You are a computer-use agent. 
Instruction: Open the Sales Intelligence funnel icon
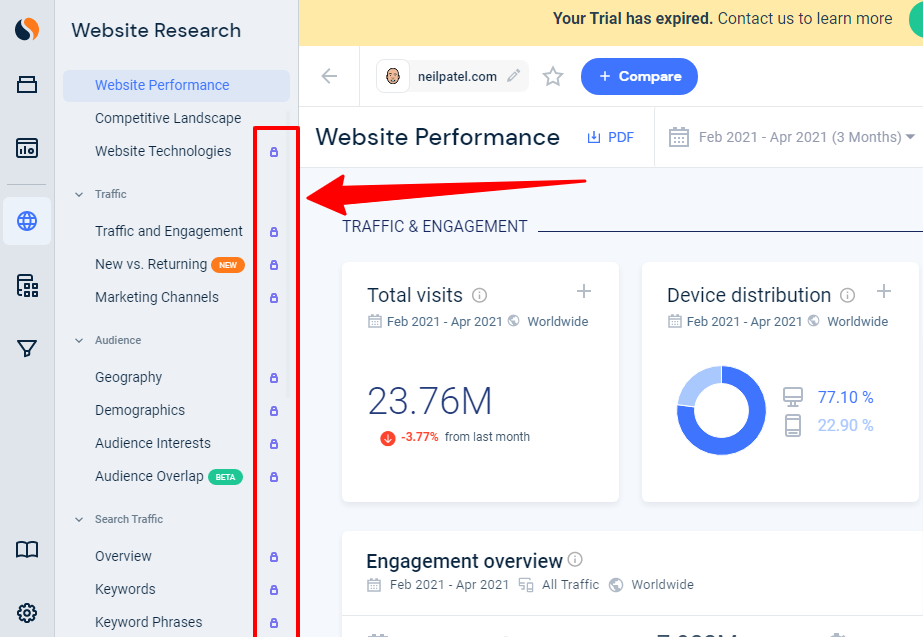click(27, 347)
